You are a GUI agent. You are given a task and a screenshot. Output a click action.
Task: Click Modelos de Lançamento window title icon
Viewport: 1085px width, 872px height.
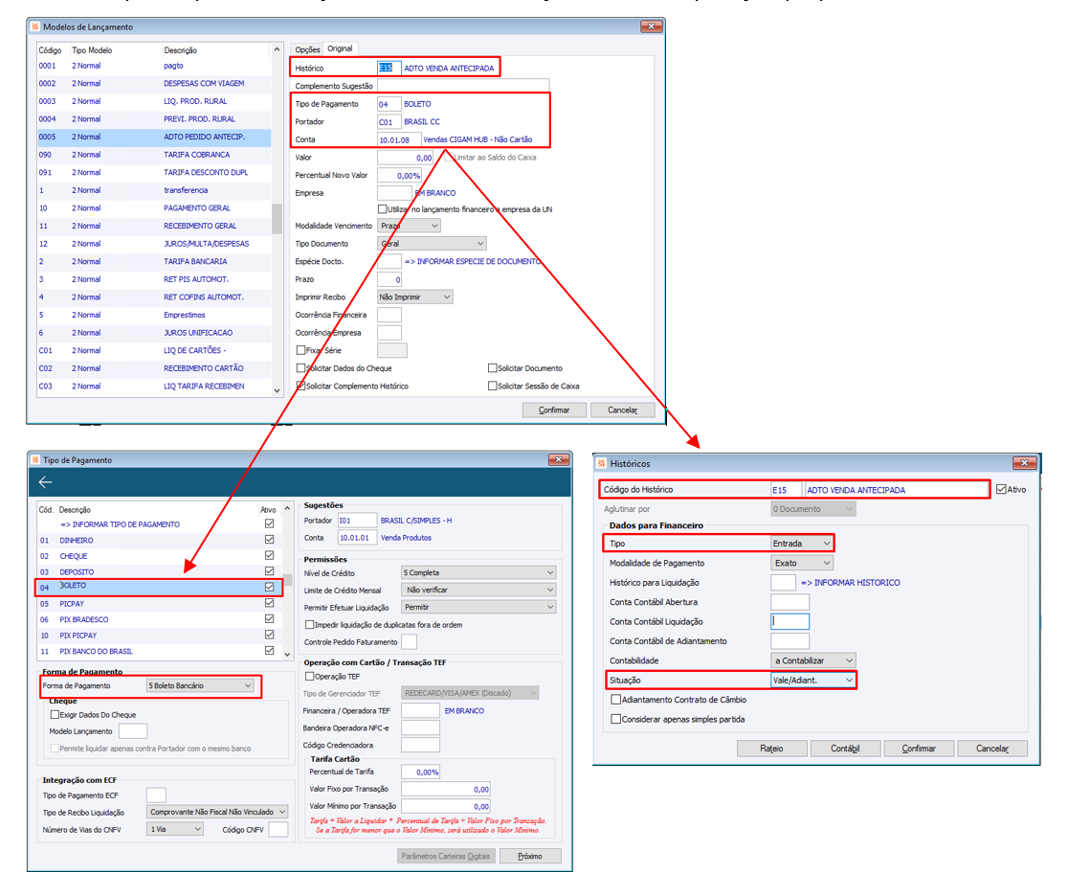pyautogui.click(x=35, y=26)
